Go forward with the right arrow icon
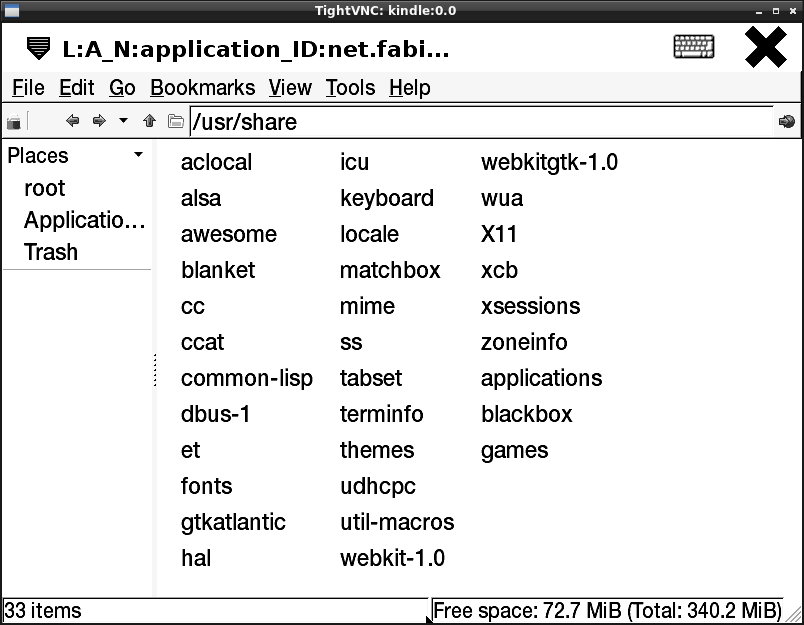This screenshot has width=804, height=625. [x=99, y=121]
